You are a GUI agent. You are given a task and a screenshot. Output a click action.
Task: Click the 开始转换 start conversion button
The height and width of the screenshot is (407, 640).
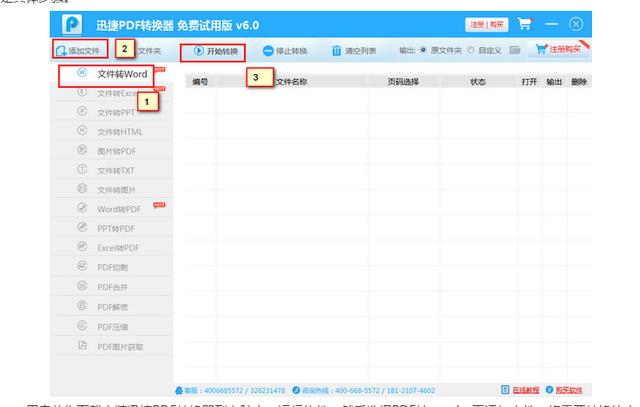(x=216, y=51)
